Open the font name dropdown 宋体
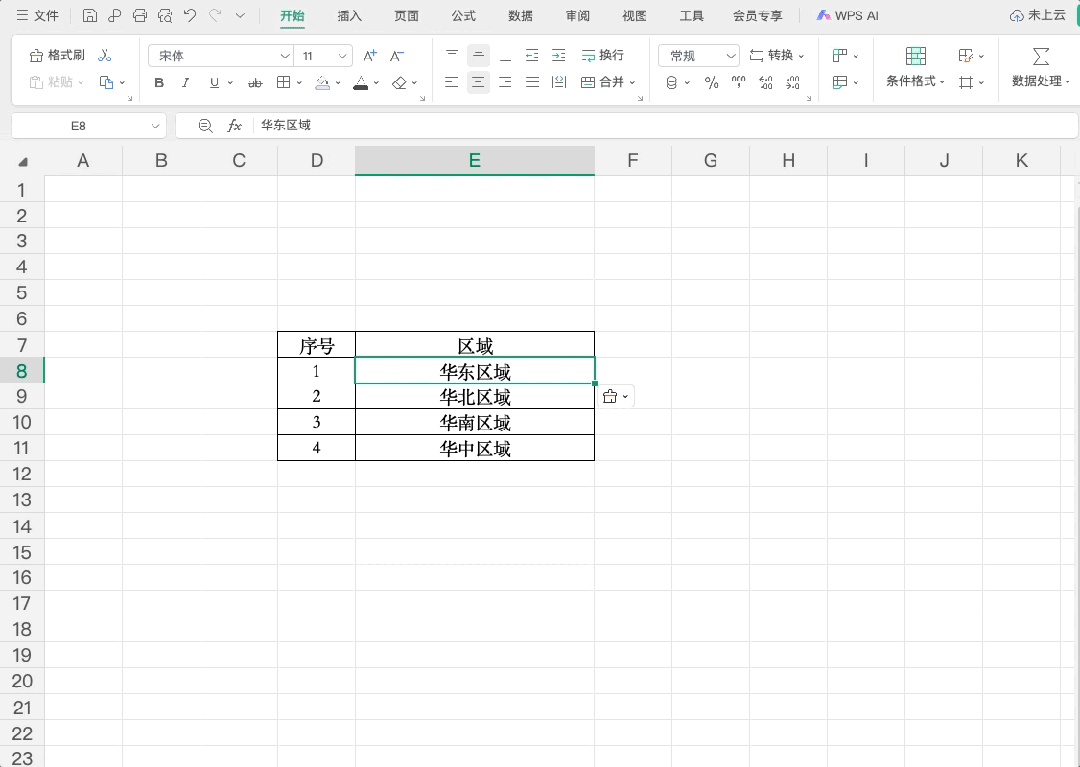The width and height of the screenshot is (1080, 767). (x=220, y=56)
